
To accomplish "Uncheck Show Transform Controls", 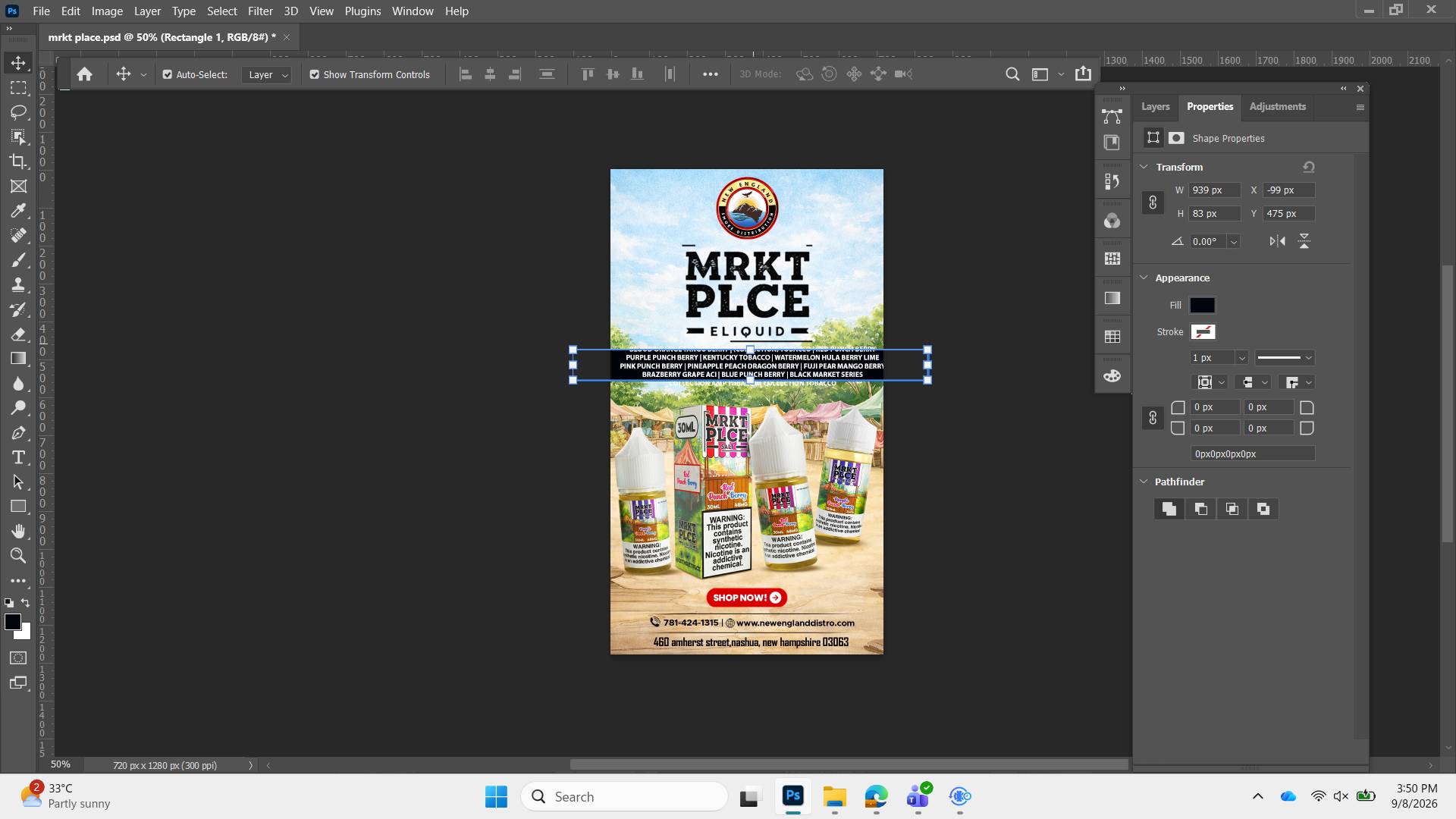I will pyautogui.click(x=315, y=74).
